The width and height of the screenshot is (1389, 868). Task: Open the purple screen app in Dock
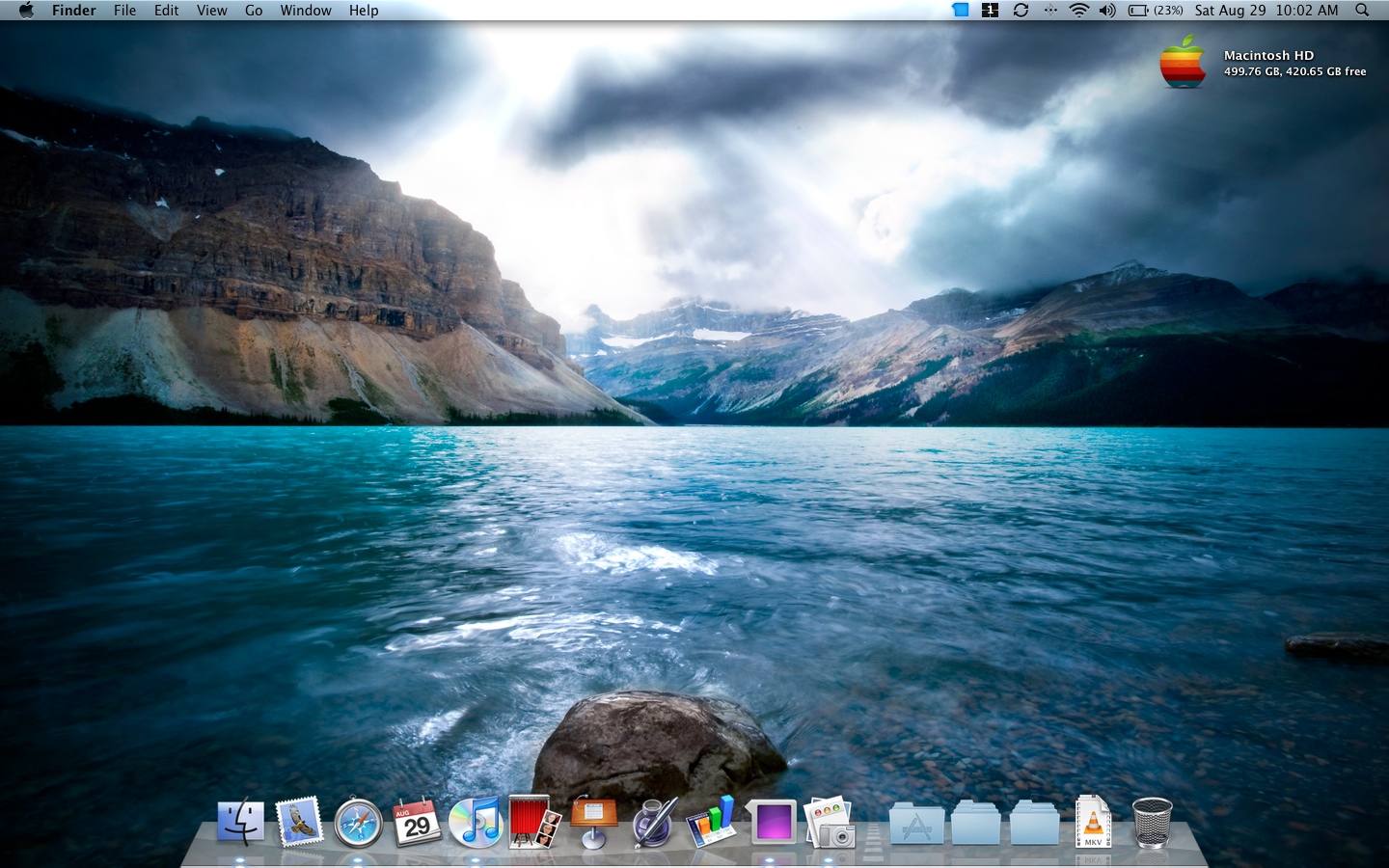coord(773,823)
